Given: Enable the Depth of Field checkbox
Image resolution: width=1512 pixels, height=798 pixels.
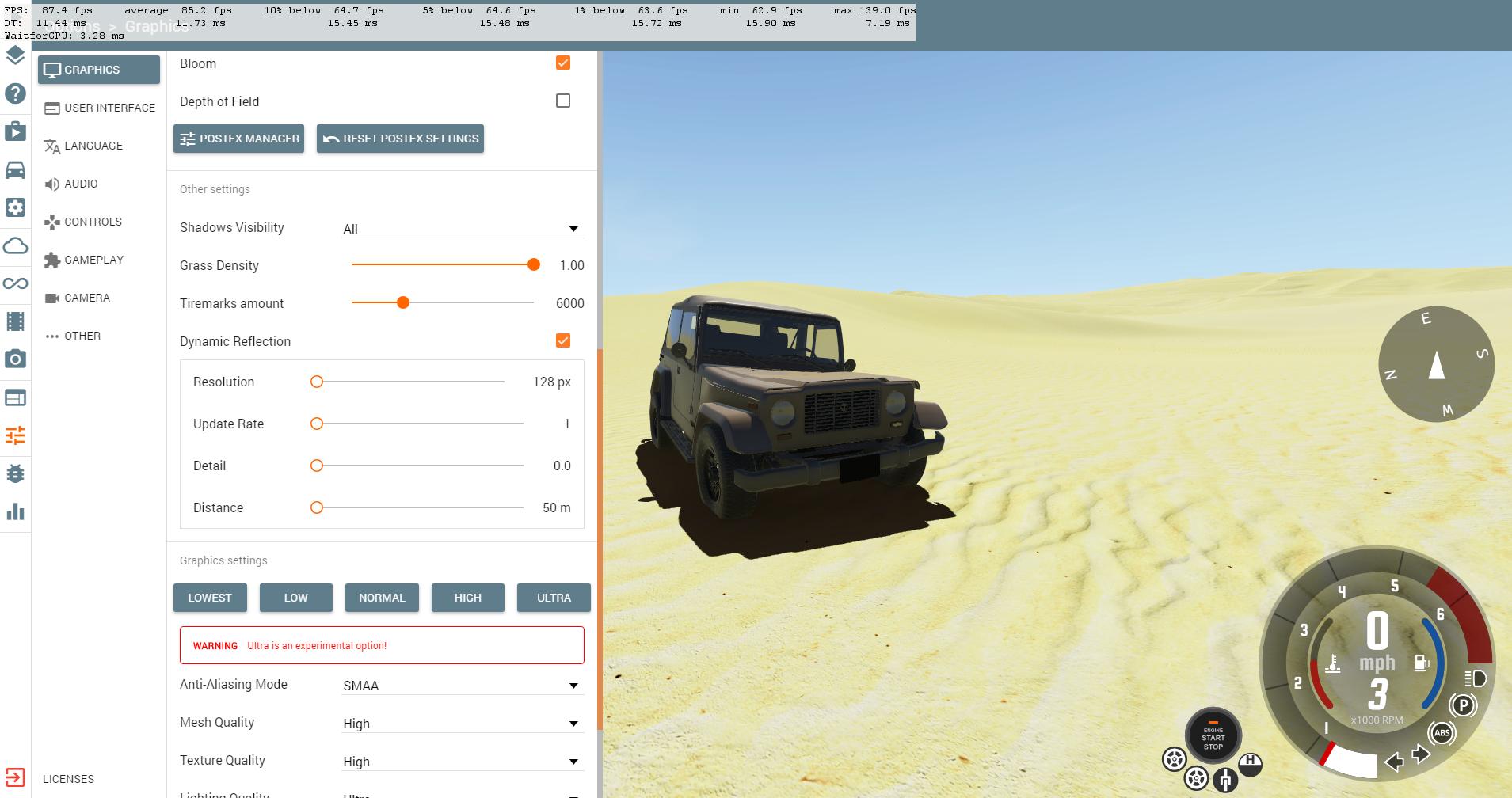Looking at the screenshot, I should (563, 101).
